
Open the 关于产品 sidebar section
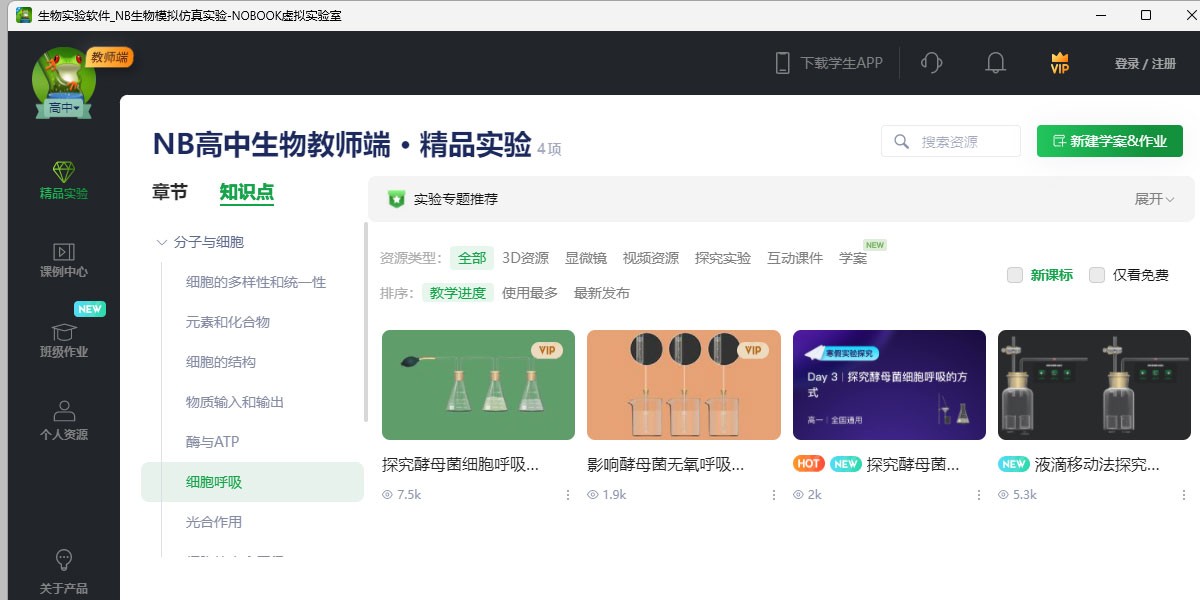click(64, 572)
